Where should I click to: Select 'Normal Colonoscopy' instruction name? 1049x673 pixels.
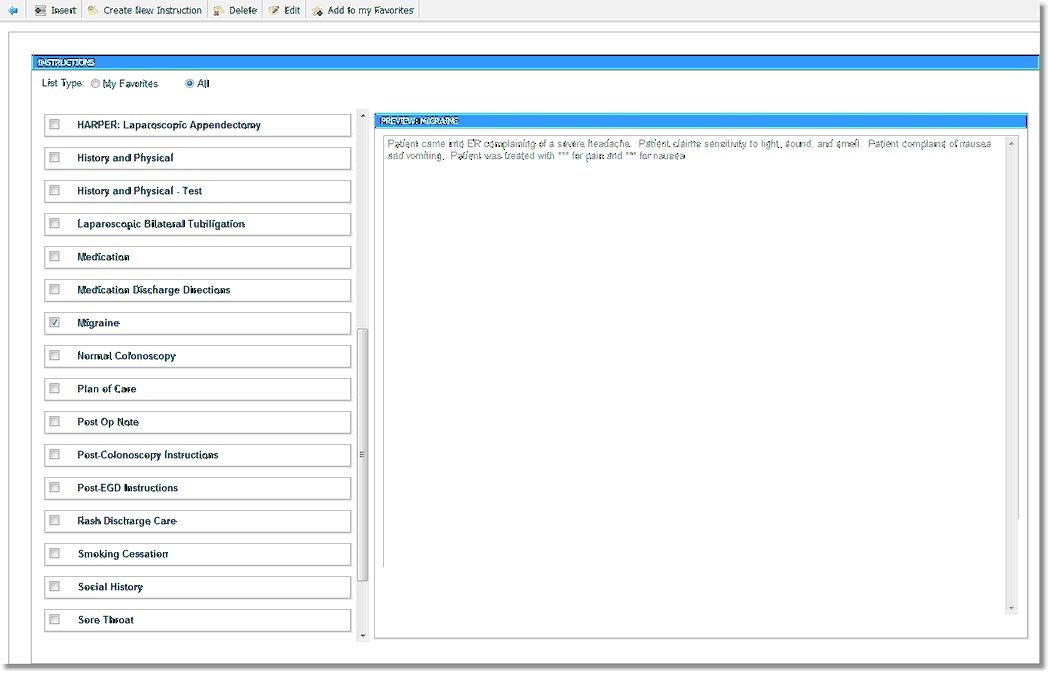click(x=126, y=356)
